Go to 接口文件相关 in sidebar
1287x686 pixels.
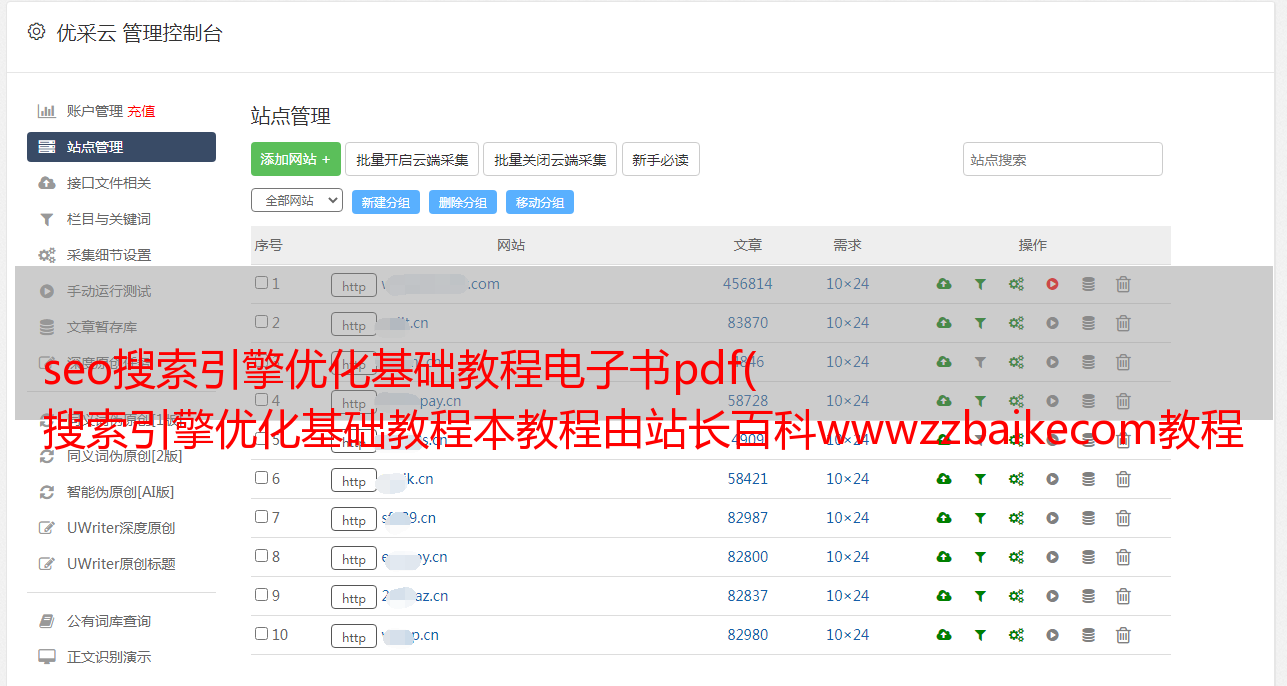(x=109, y=183)
